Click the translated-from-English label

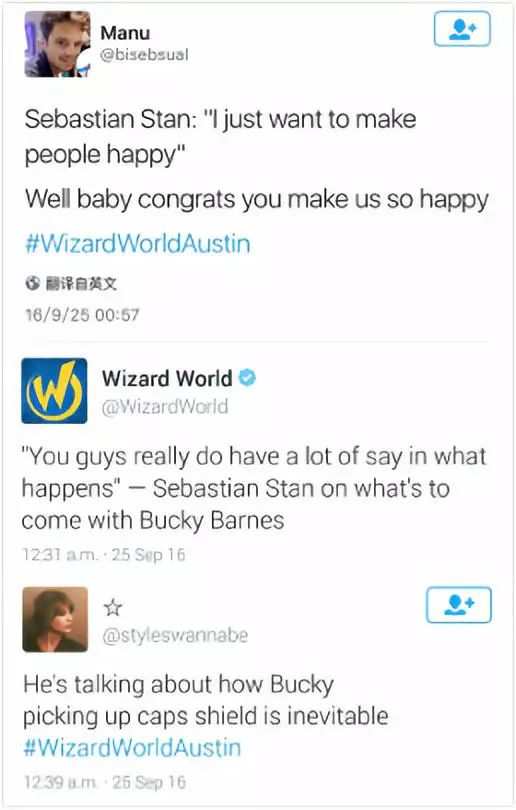tap(81, 283)
